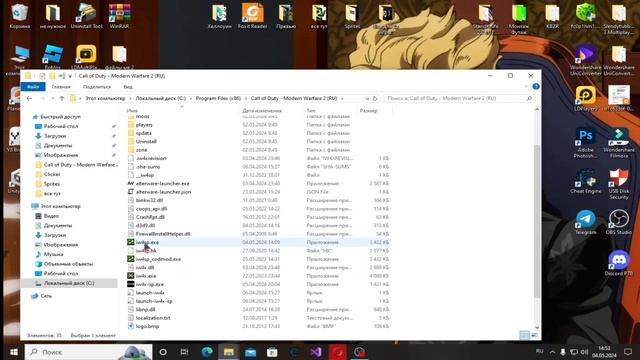The height and width of the screenshot is (360, 640).
Task: Expand the ribbon with the chevron
Action: point(526,87)
